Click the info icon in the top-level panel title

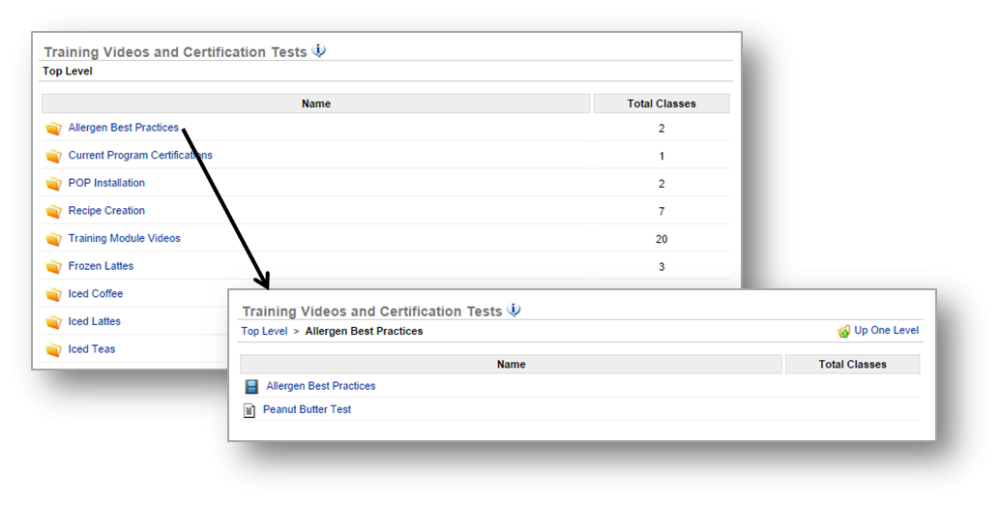[319, 51]
